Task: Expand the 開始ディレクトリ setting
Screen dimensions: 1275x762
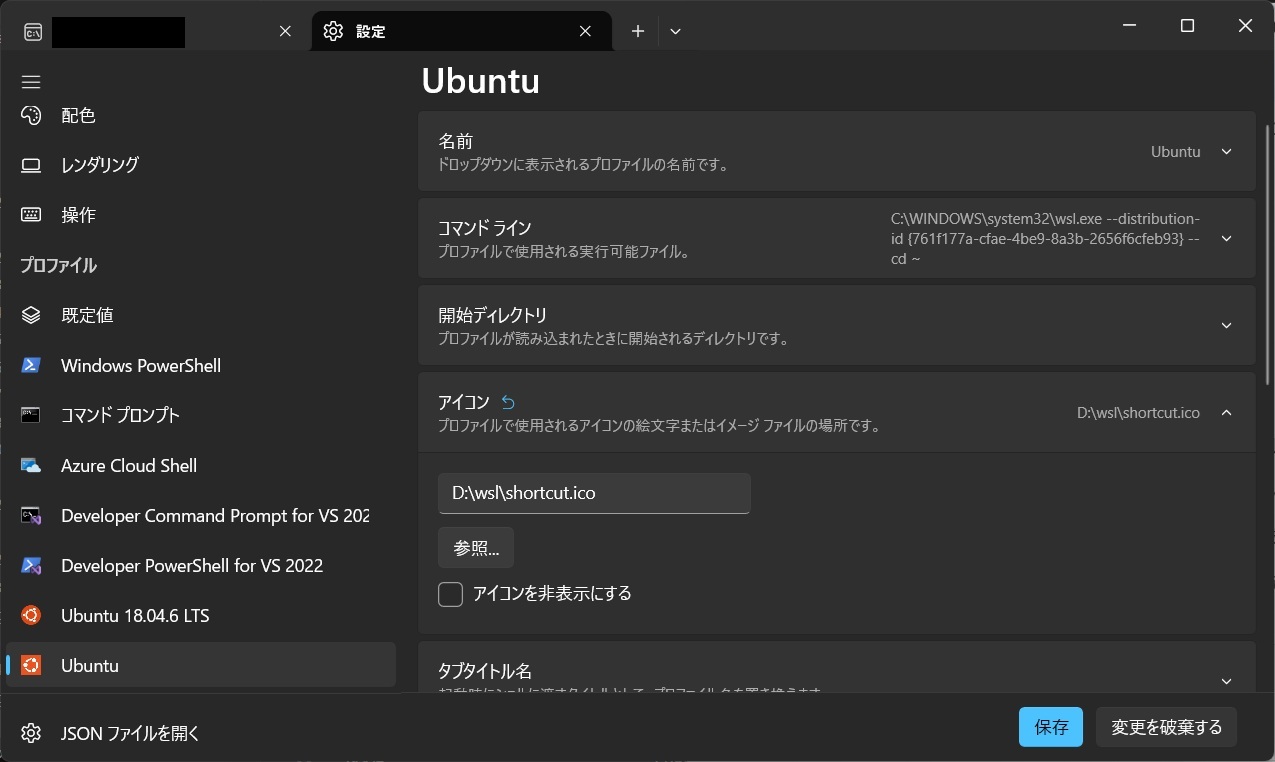Action: click(1227, 326)
